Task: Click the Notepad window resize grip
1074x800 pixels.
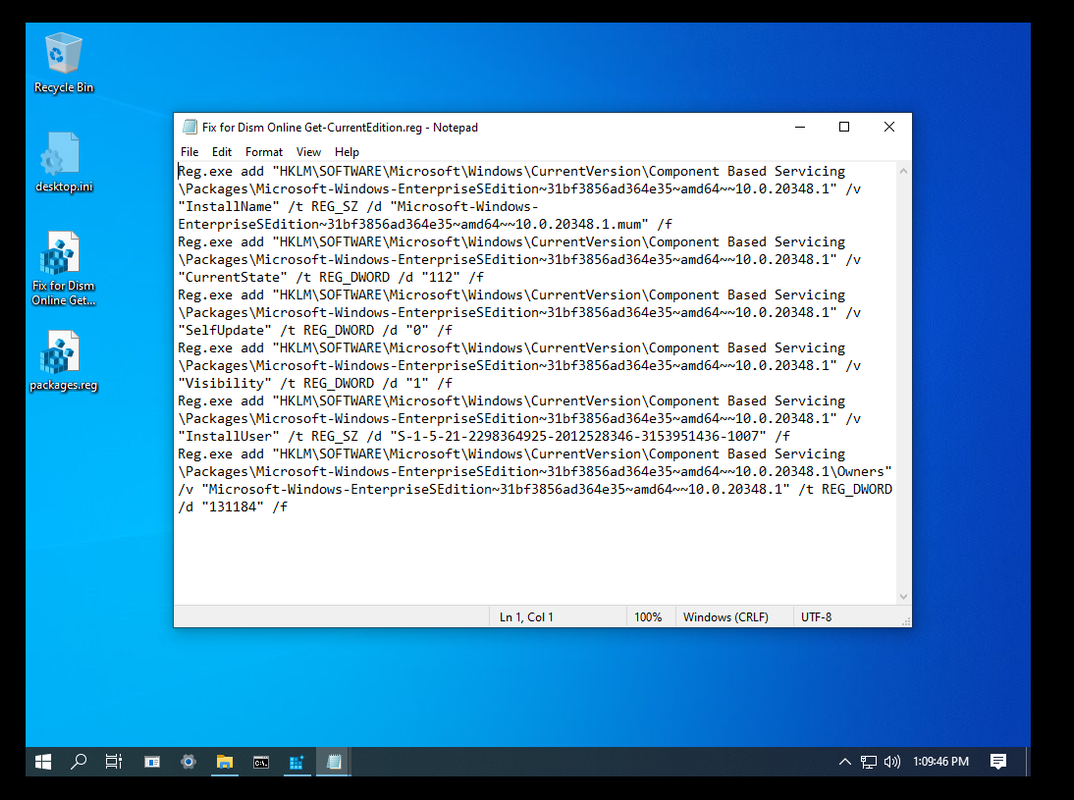Action: tap(906, 621)
